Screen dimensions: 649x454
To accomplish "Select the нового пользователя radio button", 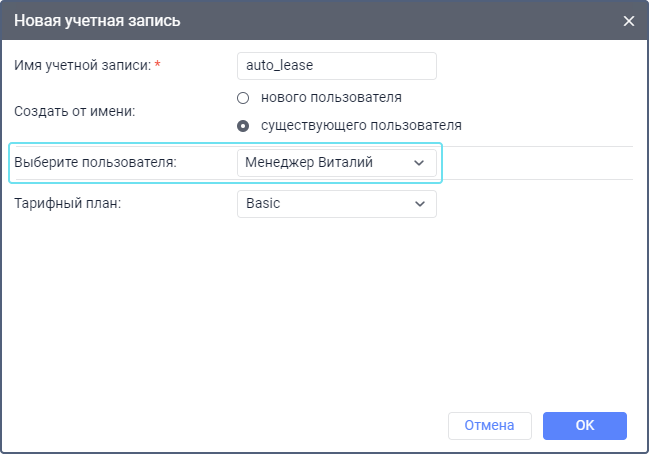I will click(242, 98).
